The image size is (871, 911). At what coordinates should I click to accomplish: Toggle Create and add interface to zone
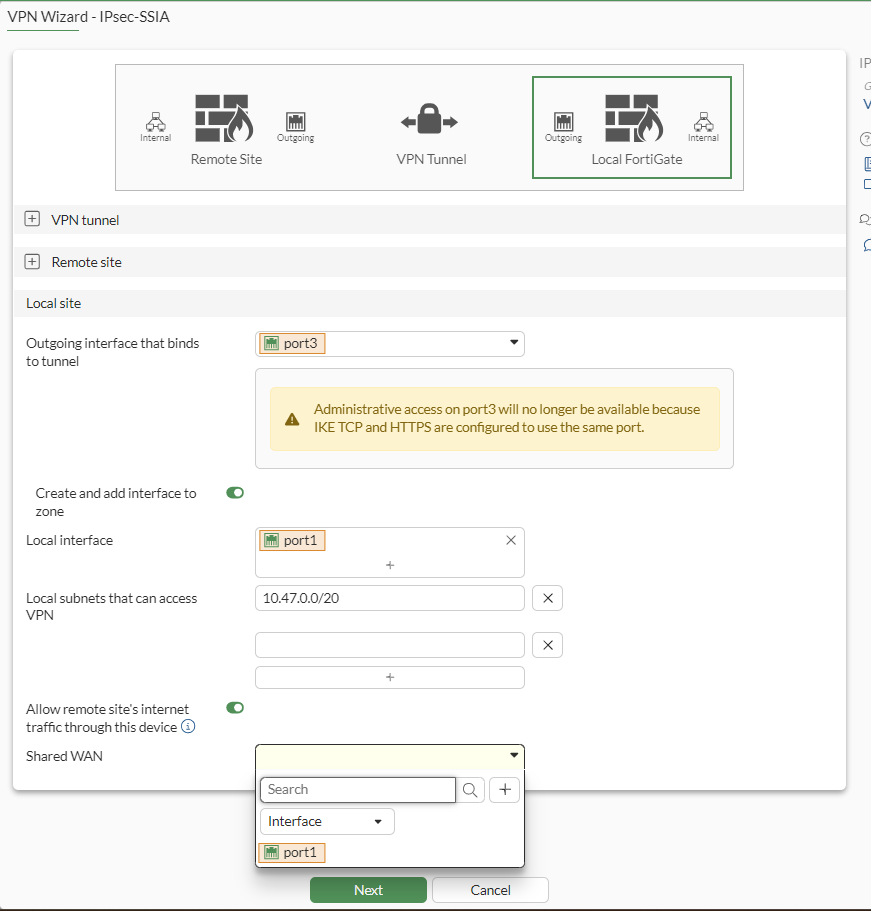(x=235, y=493)
